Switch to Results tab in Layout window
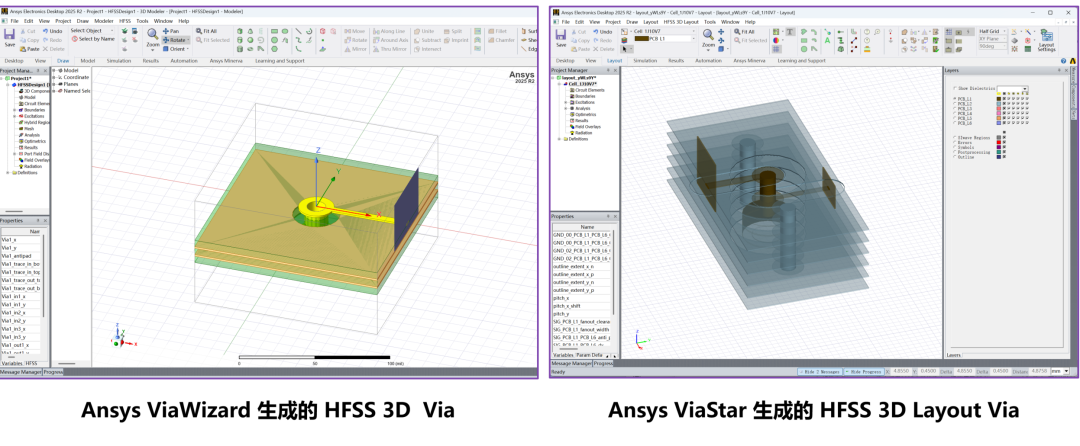The height and width of the screenshot is (446, 1080). (x=676, y=61)
